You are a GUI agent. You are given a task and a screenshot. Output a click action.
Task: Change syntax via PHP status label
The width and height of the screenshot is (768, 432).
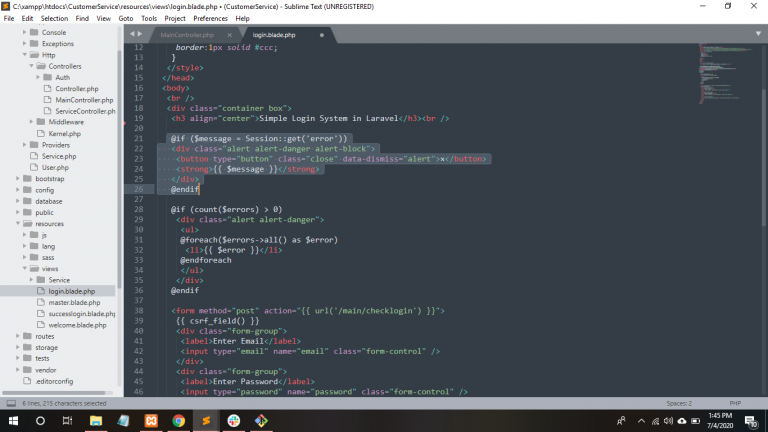[735, 404]
